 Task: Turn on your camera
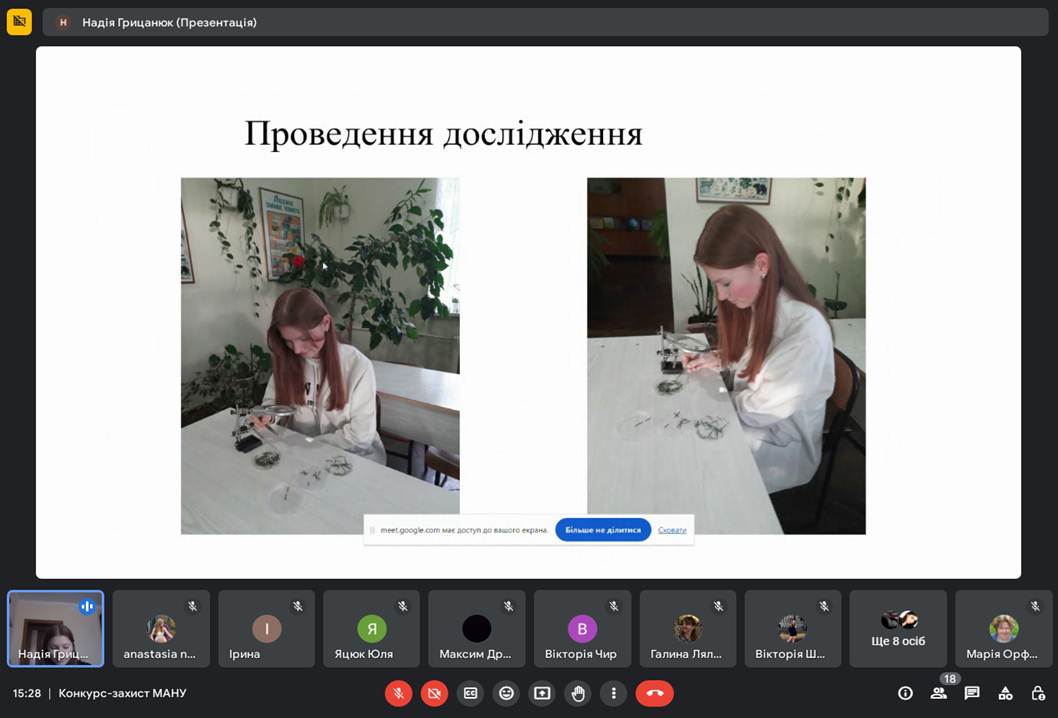pyautogui.click(x=434, y=692)
